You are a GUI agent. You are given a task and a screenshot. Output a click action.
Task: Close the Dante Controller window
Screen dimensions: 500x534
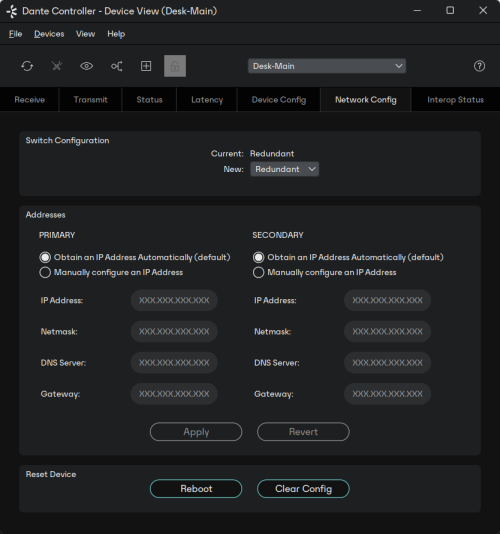click(x=483, y=11)
